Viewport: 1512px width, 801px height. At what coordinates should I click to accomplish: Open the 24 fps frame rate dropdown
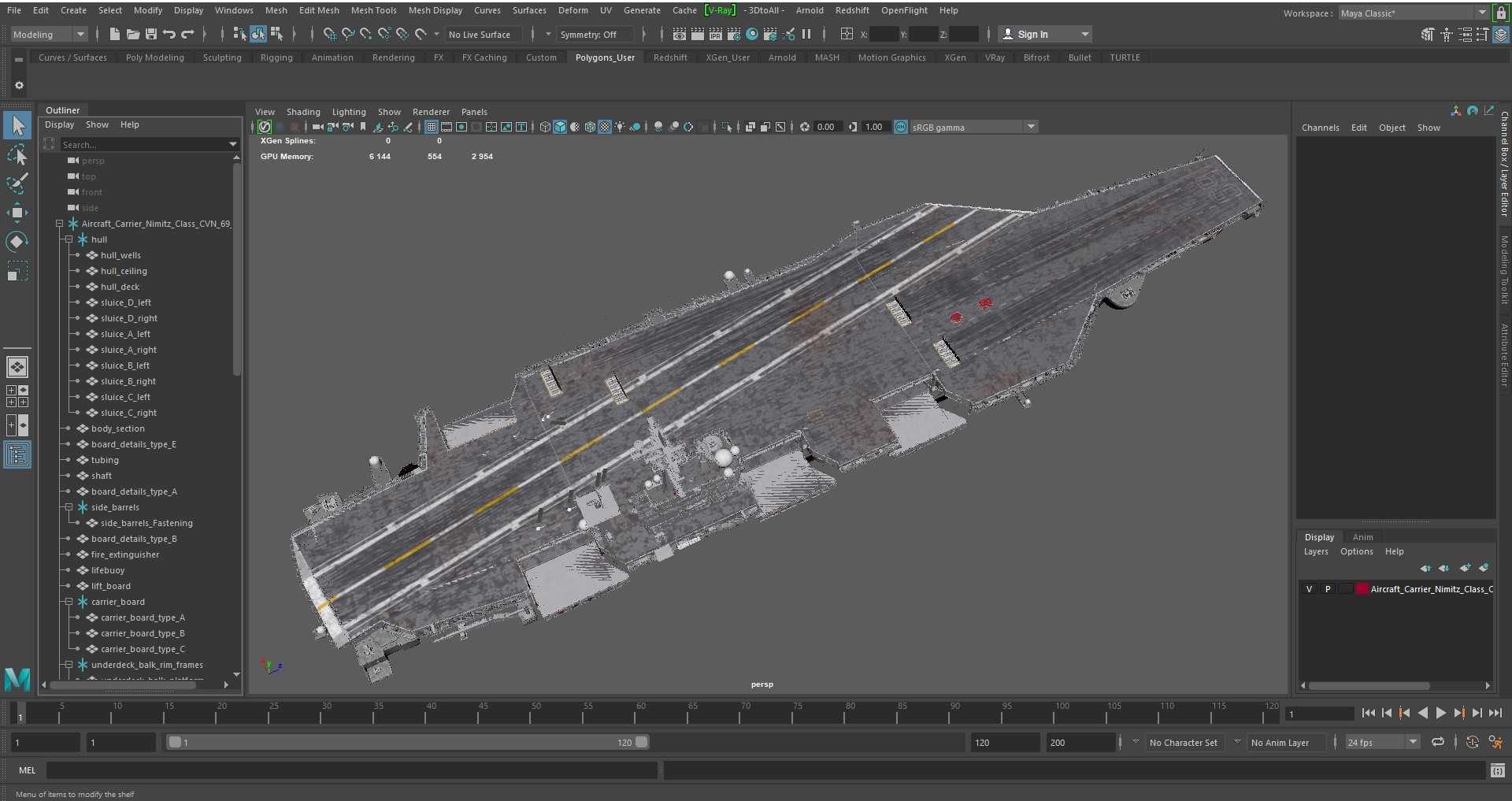coord(1382,742)
